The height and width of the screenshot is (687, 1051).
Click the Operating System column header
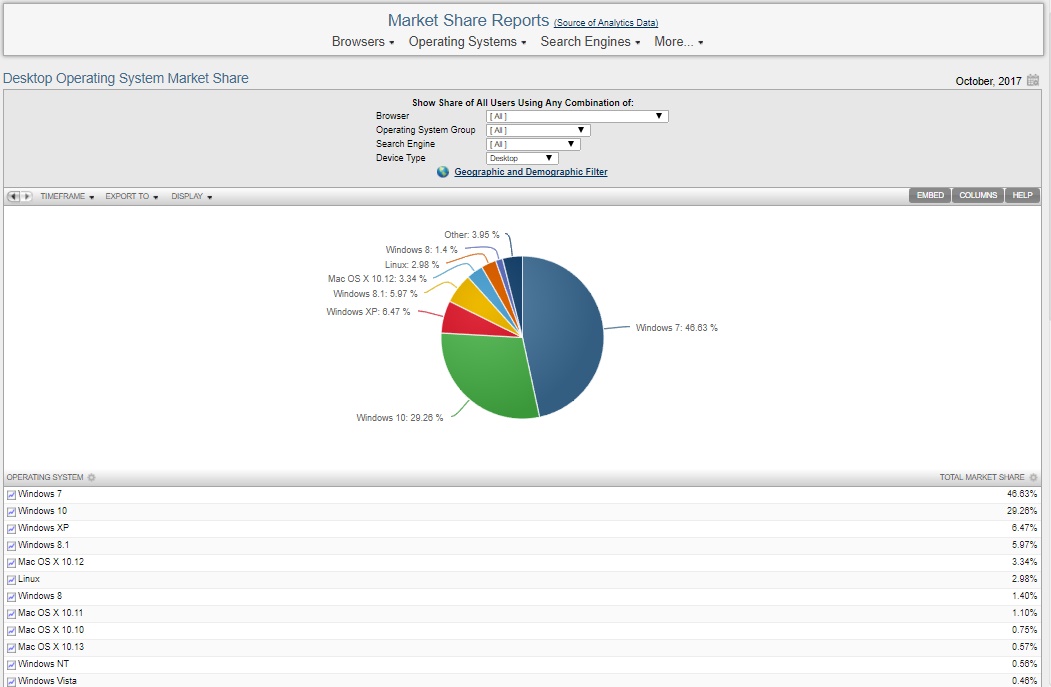(45, 477)
